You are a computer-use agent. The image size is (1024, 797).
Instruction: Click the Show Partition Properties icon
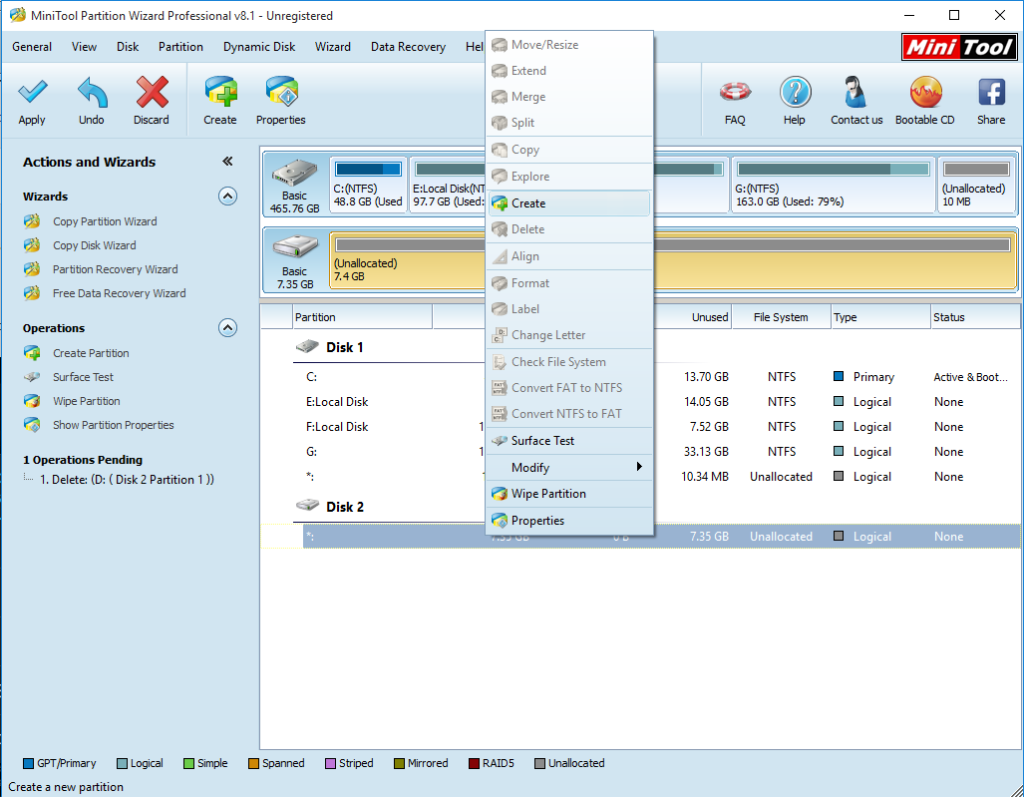click(x=32, y=425)
